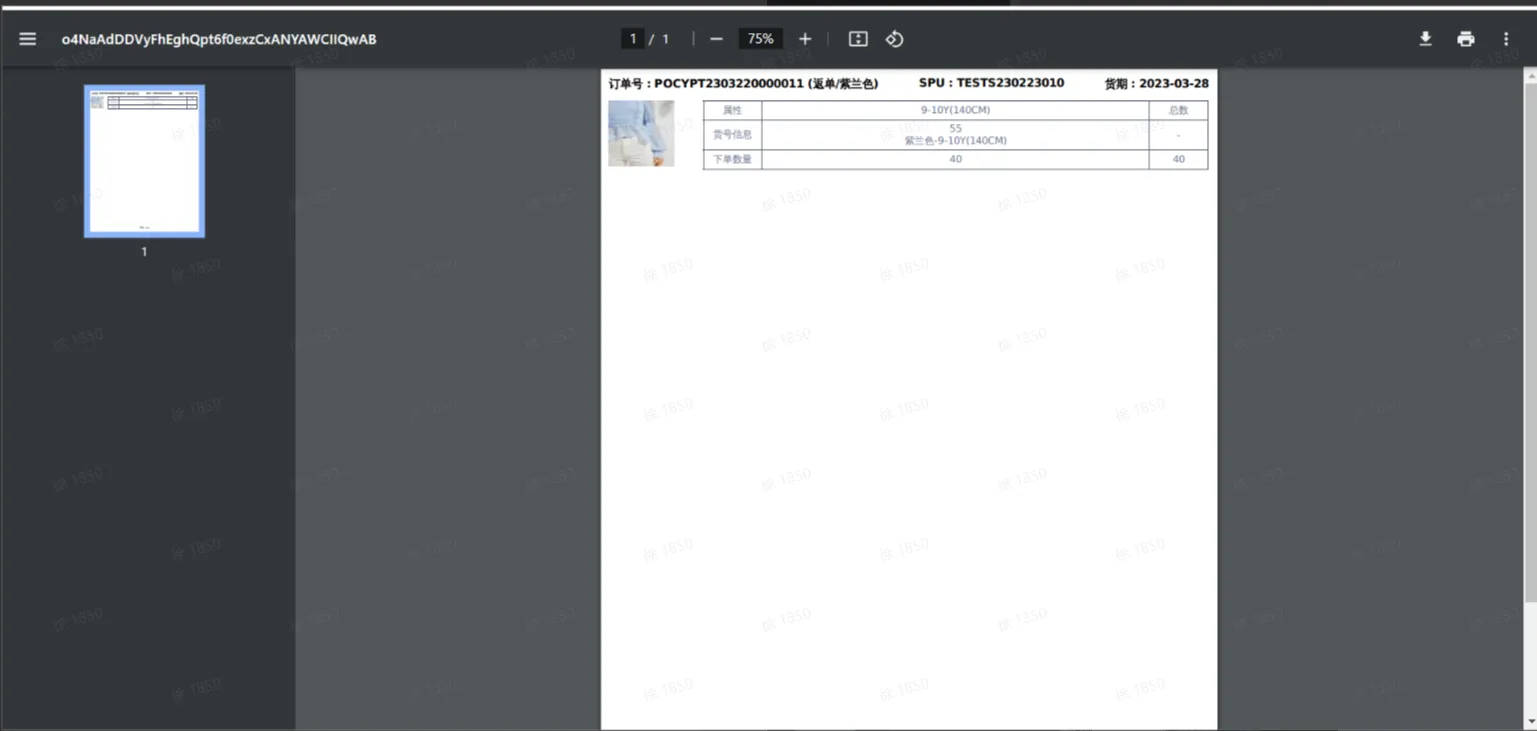This screenshot has width=1537, height=731.
Task: Click the zoom in plus button
Action: click(805, 39)
